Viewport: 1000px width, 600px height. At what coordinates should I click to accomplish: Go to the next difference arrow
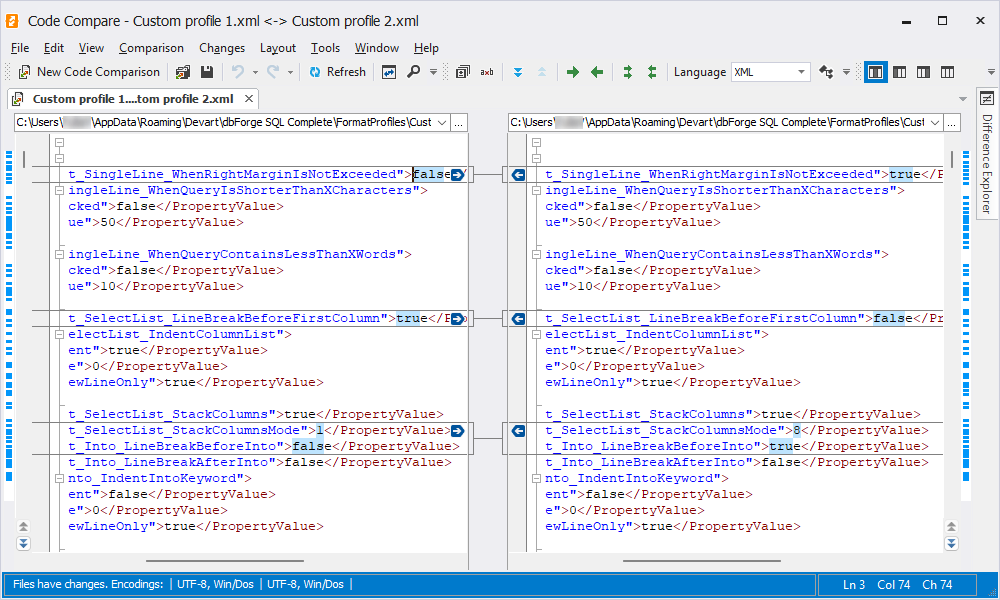pos(518,72)
